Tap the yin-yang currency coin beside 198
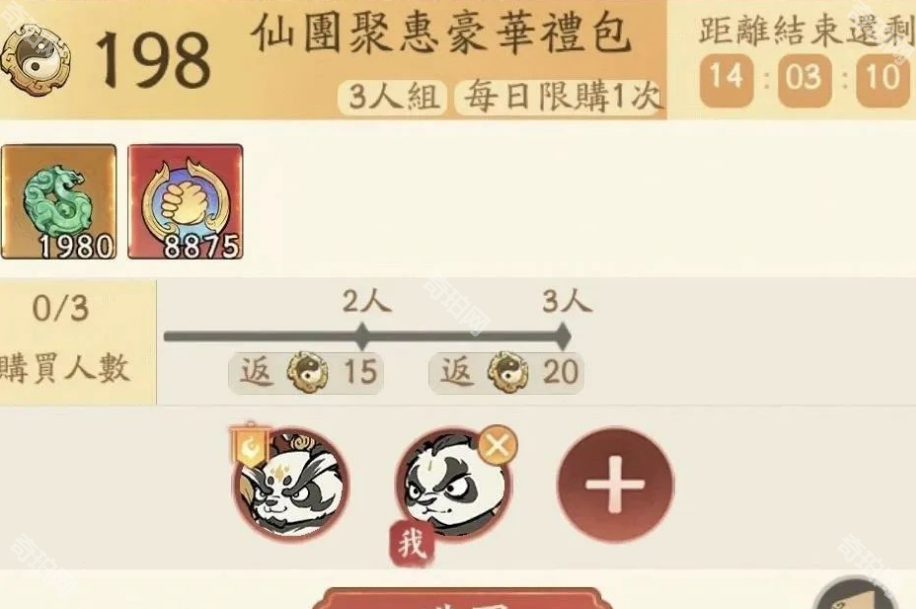The width and height of the screenshot is (916, 609). click(34, 61)
